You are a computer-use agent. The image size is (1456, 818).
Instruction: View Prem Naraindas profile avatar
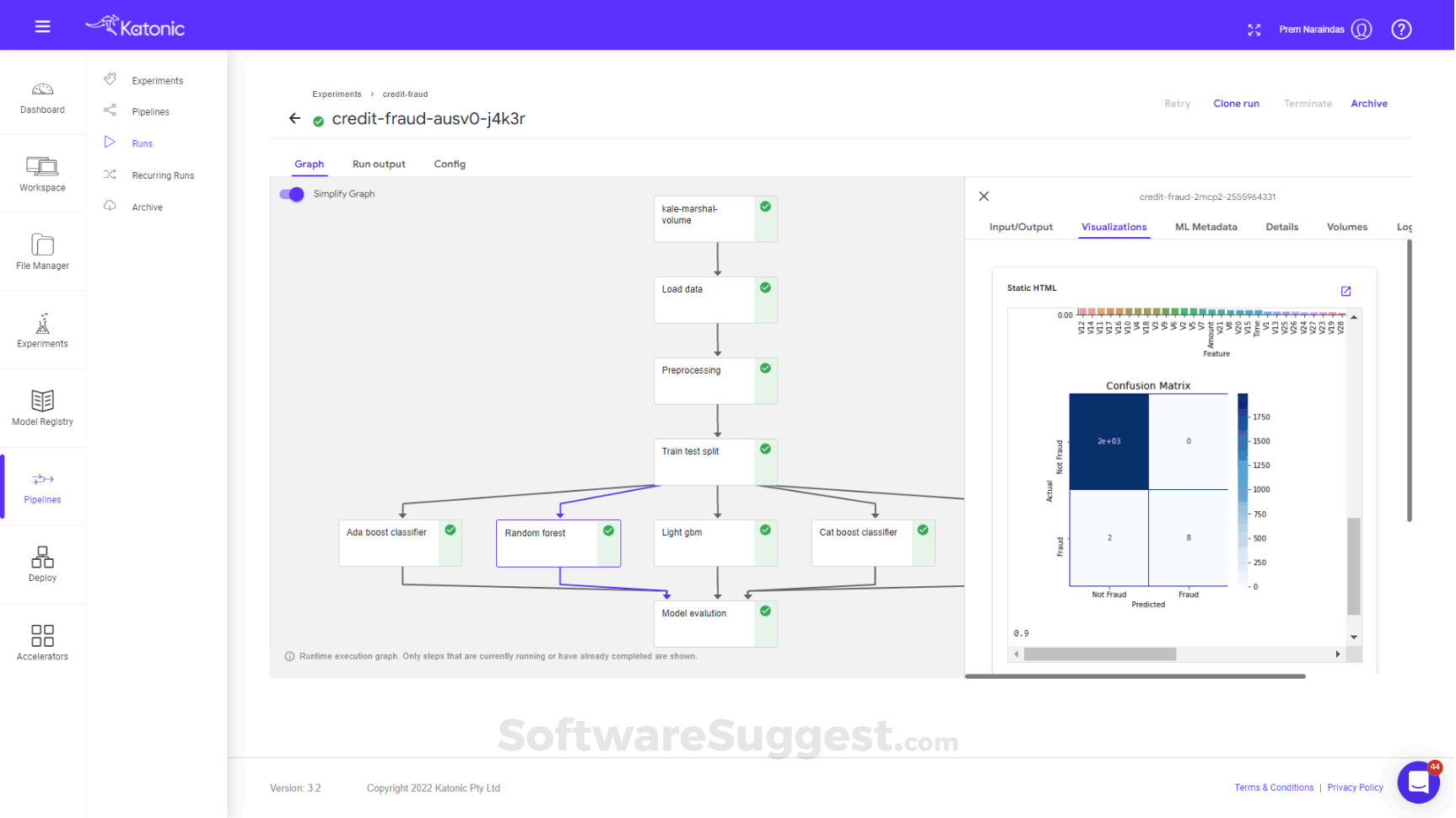click(1361, 29)
